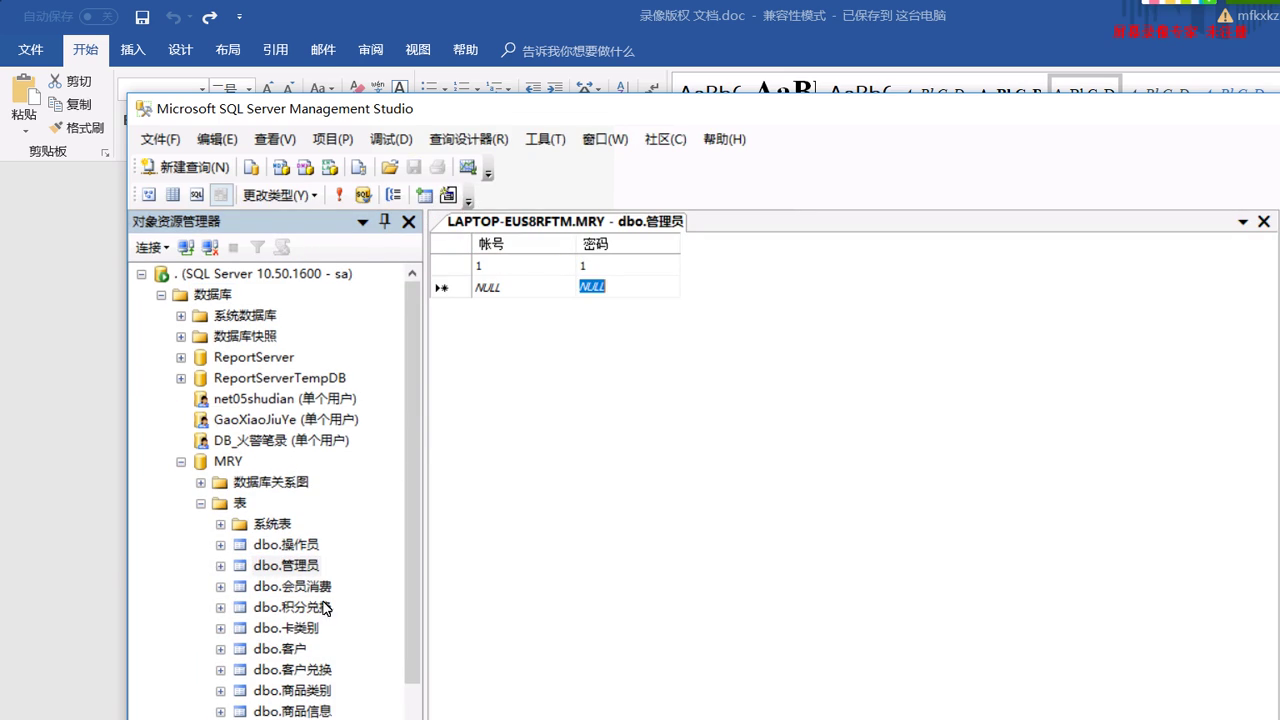
Task: Expand the 系统数据库 folder
Action: pyautogui.click(x=181, y=316)
